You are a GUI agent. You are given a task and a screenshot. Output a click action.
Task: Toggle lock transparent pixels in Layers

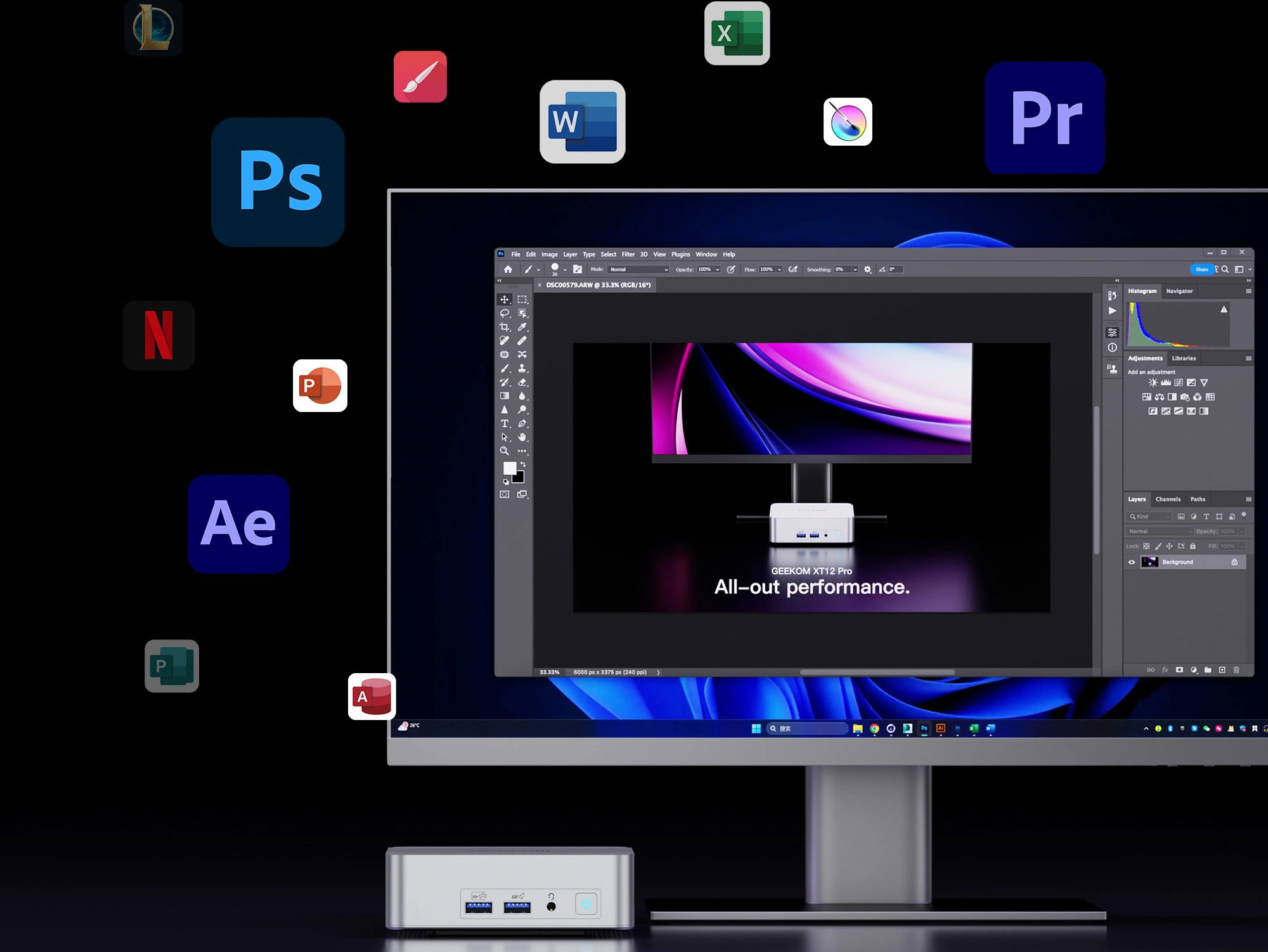coord(1146,546)
